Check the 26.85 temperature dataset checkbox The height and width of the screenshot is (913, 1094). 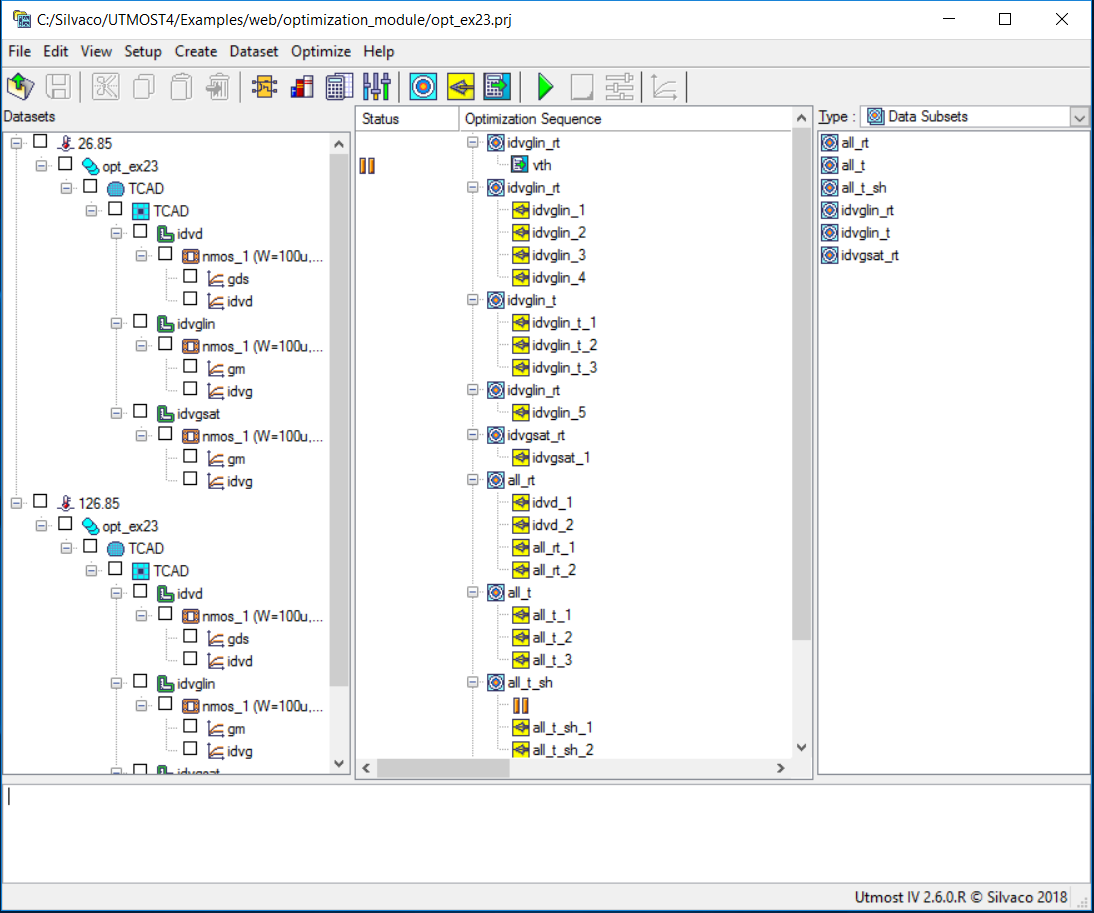click(40, 142)
